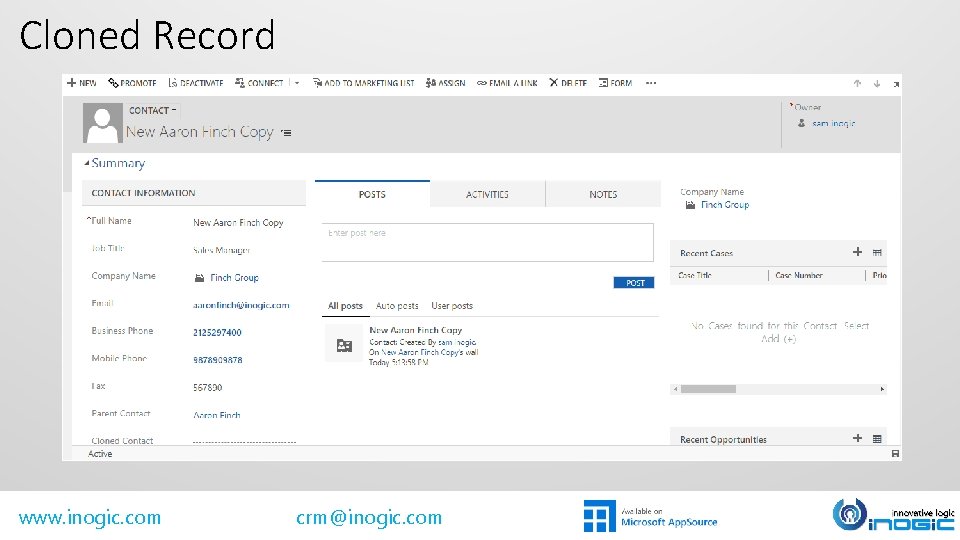Click the Recent Cases horizontal scrollbar thumb
The image size is (960, 540).
(708, 389)
